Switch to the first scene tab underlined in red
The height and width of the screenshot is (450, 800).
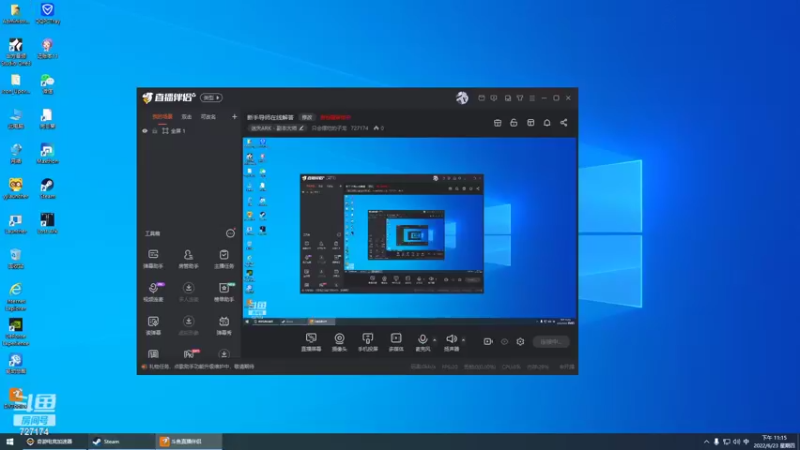[x=162, y=117]
